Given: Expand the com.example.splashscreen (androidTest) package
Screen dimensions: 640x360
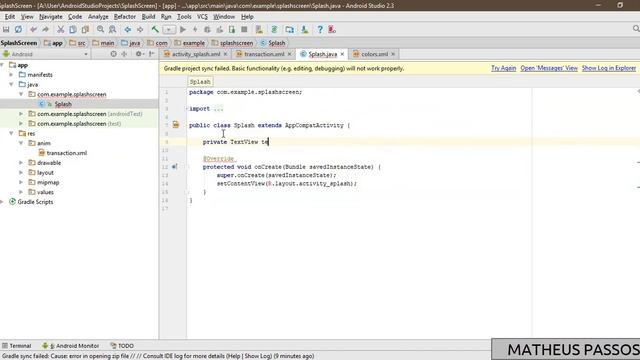Looking at the screenshot, I should click(x=21, y=114).
